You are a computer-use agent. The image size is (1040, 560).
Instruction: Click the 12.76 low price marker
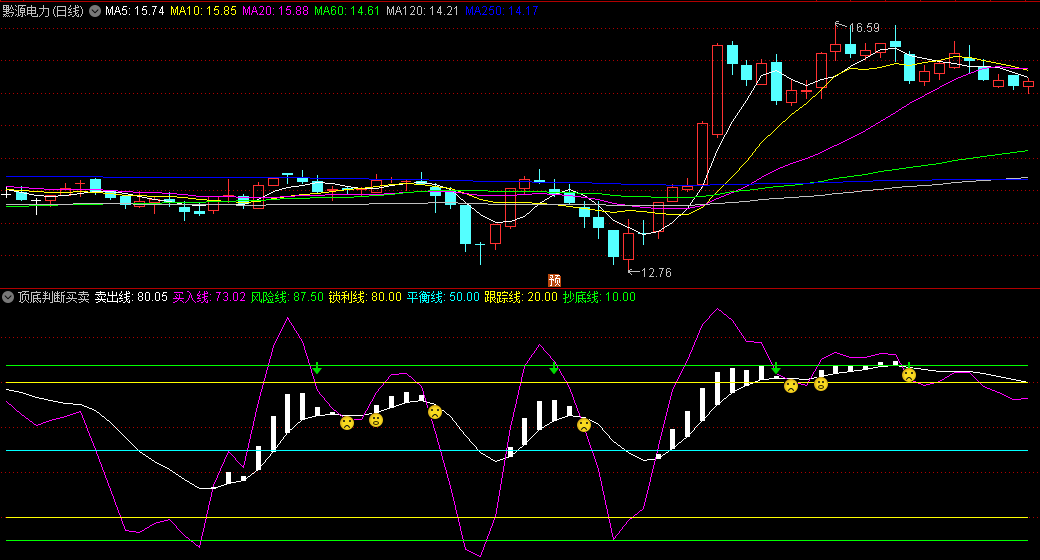pos(655,272)
